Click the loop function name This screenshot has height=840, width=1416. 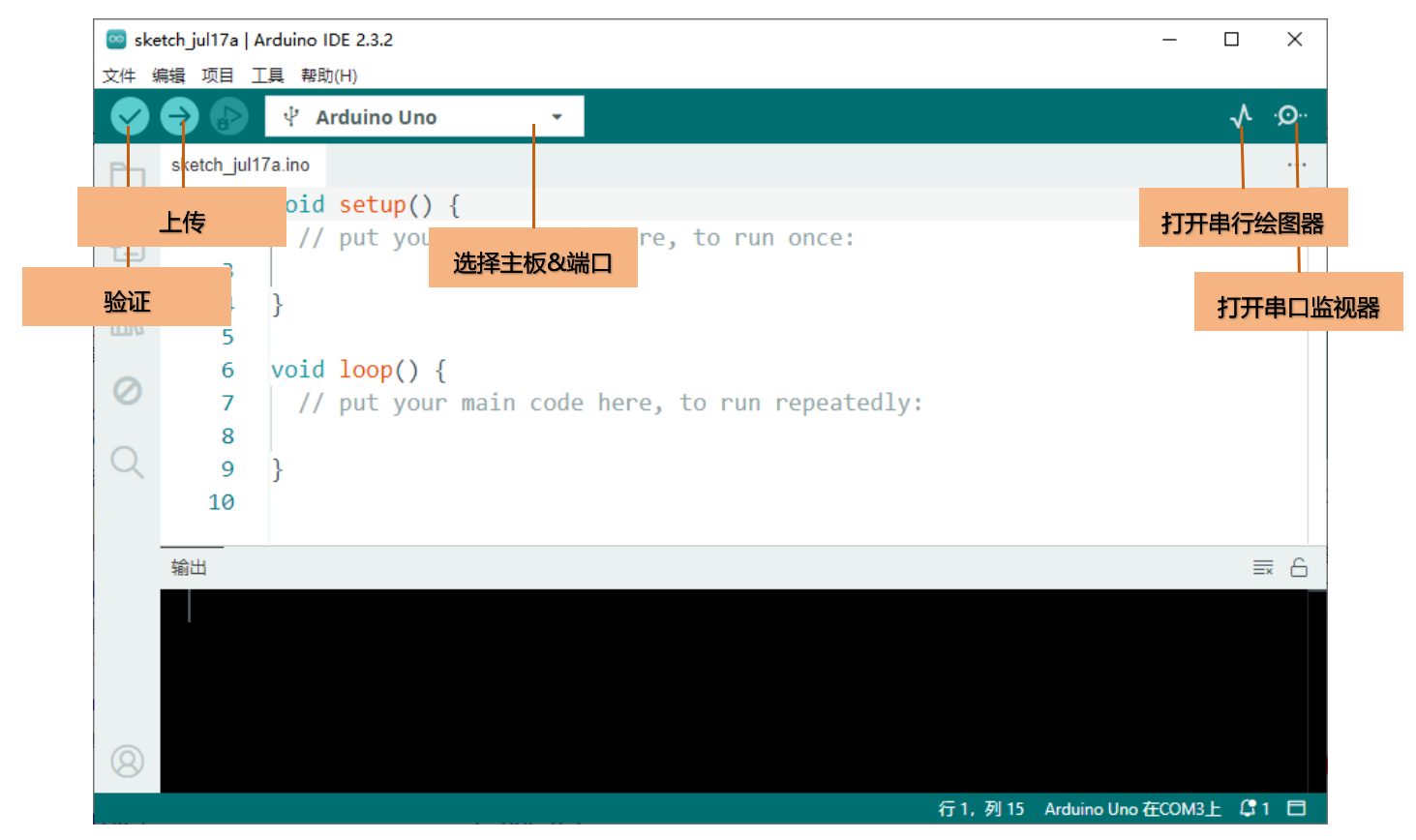coord(365,370)
